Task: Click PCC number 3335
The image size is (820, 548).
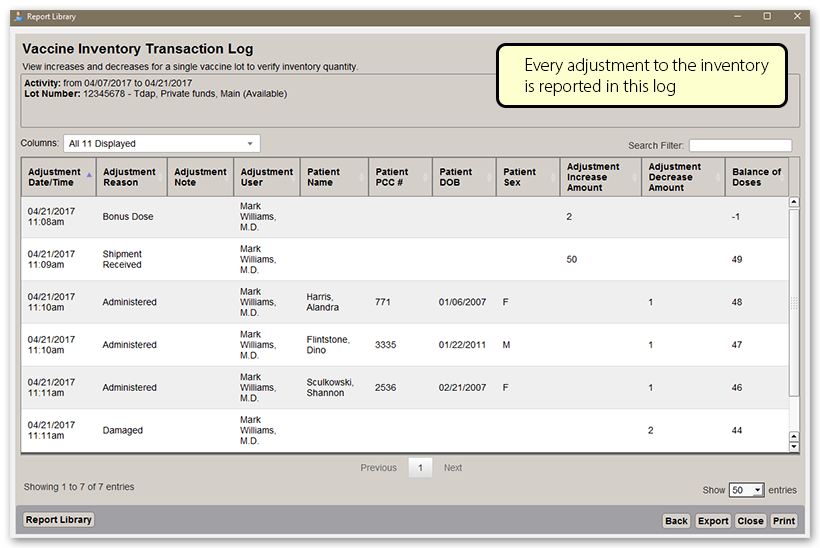Action: 385,345
